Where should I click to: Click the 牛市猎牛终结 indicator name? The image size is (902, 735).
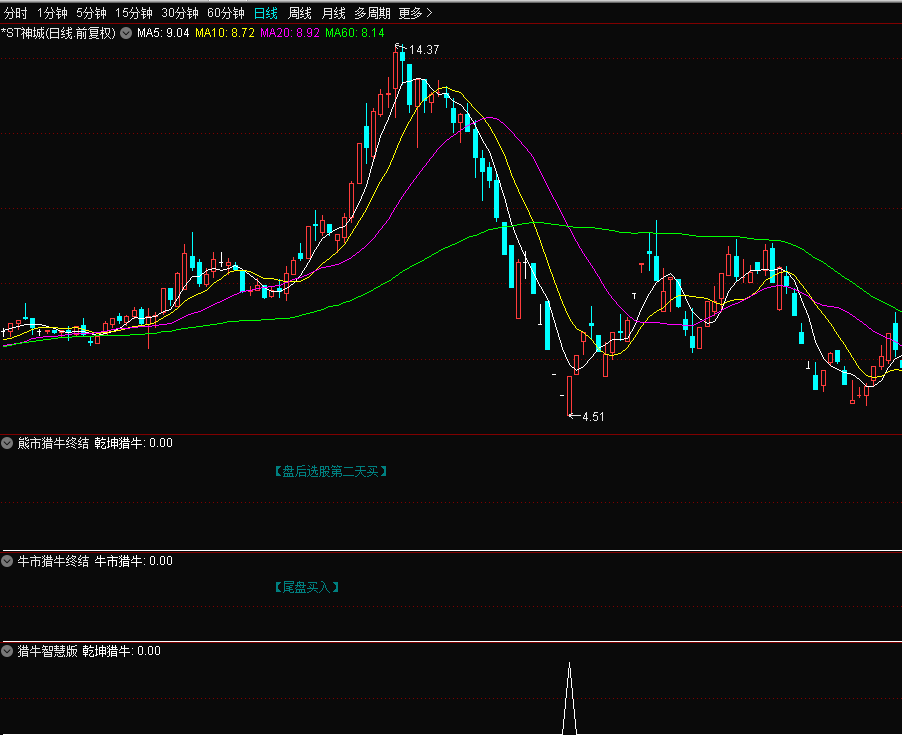[x=53, y=561]
